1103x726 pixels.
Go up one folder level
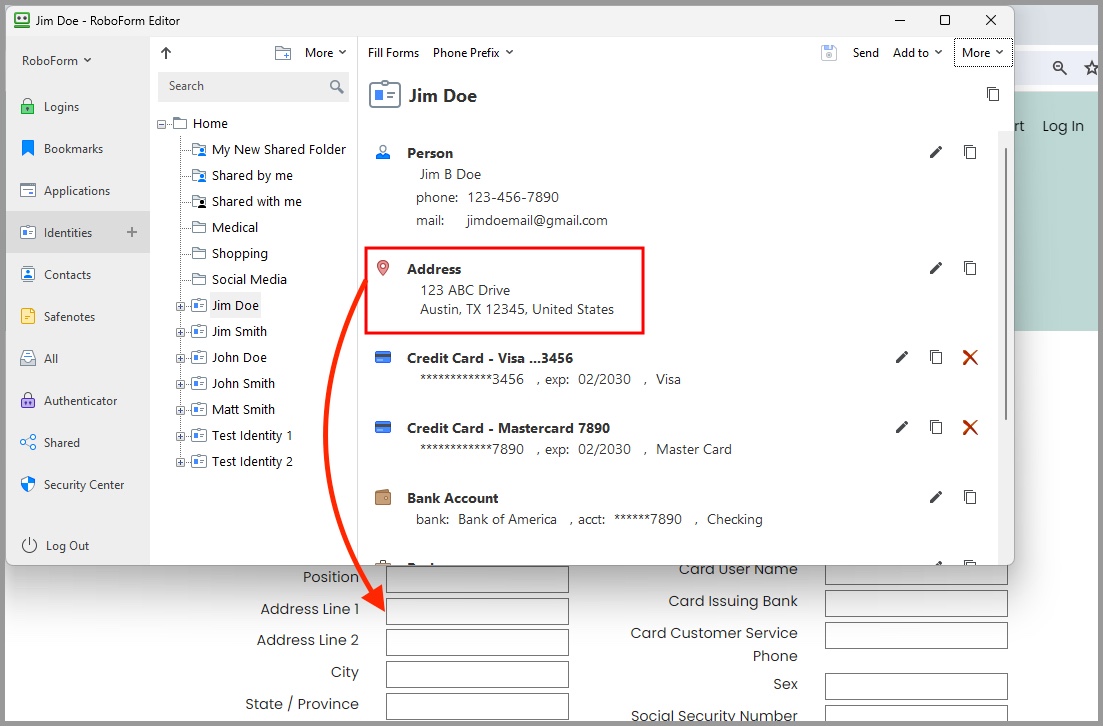click(166, 53)
